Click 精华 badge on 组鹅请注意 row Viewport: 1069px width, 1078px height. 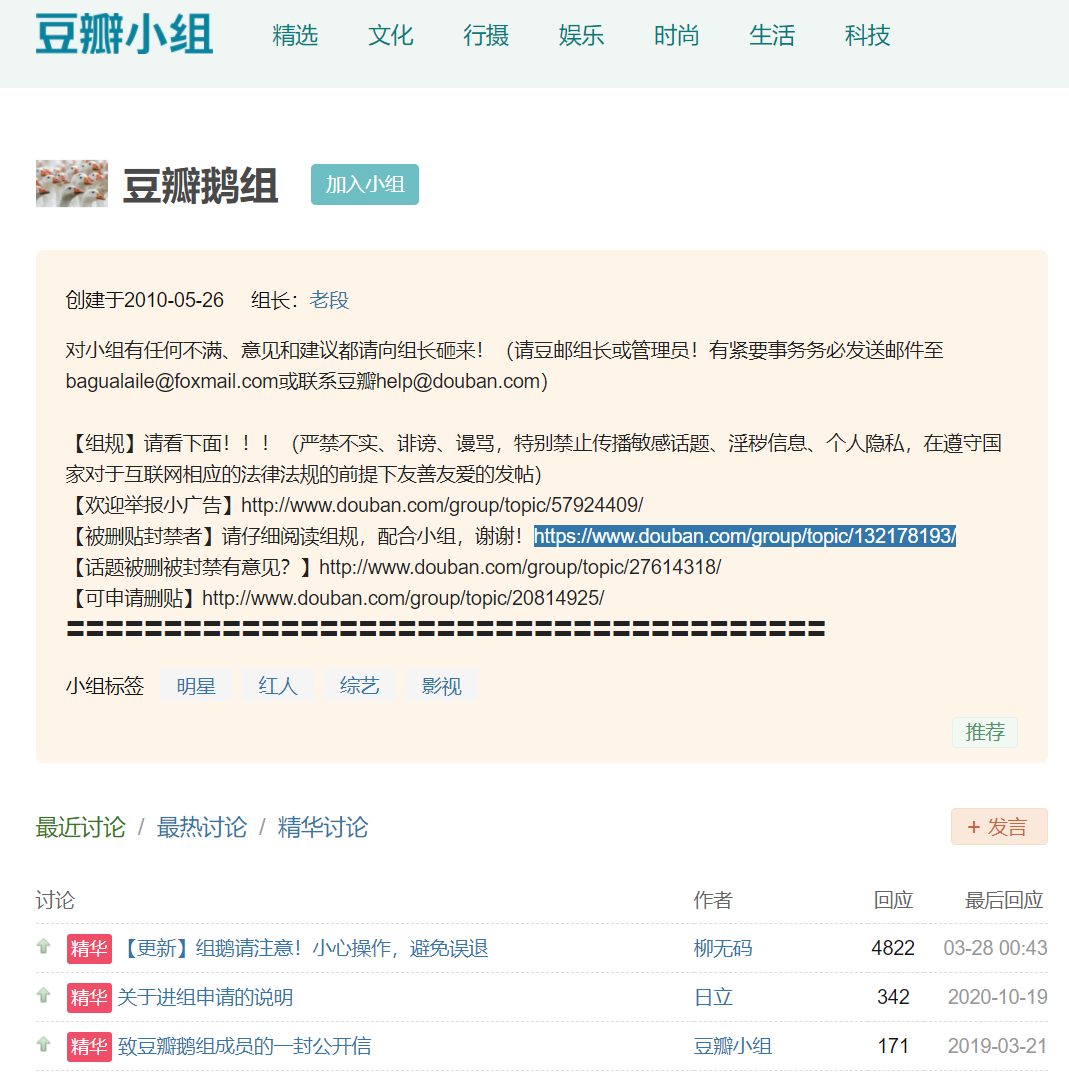tap(89, 949)
